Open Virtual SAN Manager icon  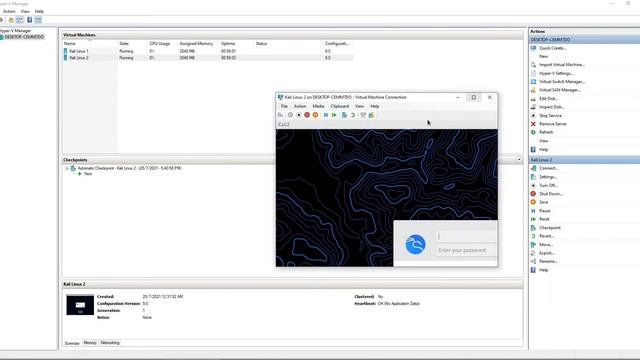[533, 90]
